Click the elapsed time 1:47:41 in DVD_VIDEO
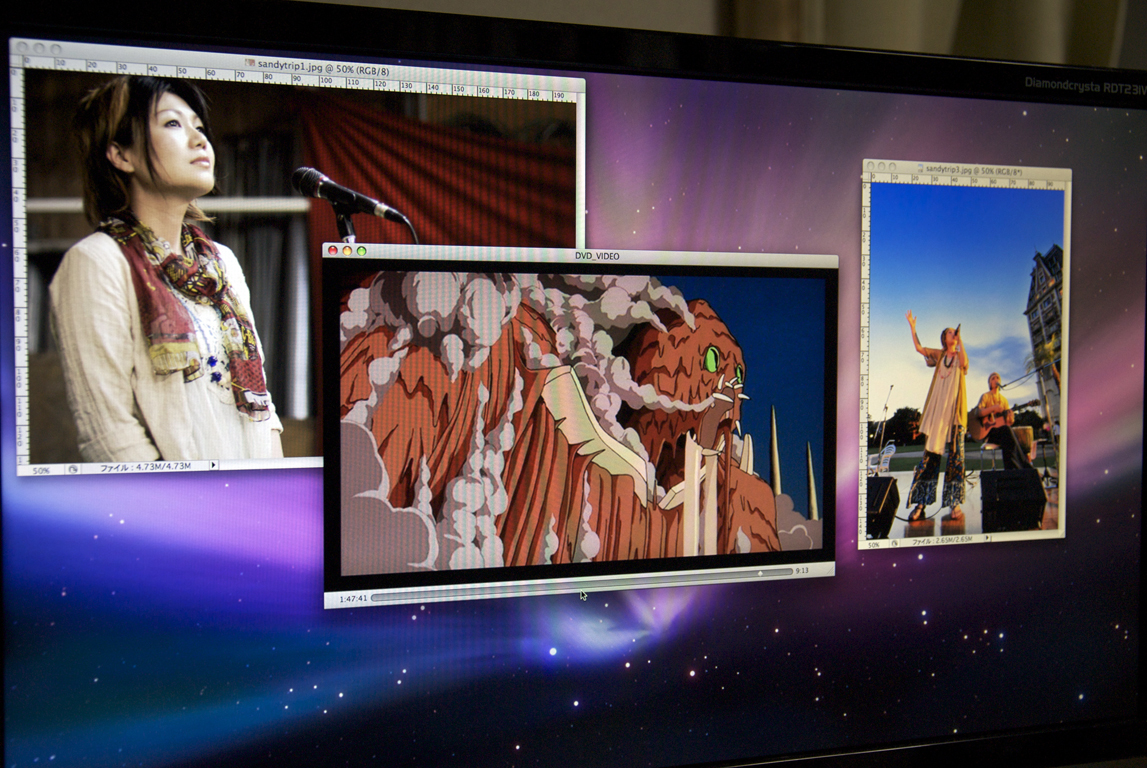Viewport: 1147px width, 768px height. (353, 598)
